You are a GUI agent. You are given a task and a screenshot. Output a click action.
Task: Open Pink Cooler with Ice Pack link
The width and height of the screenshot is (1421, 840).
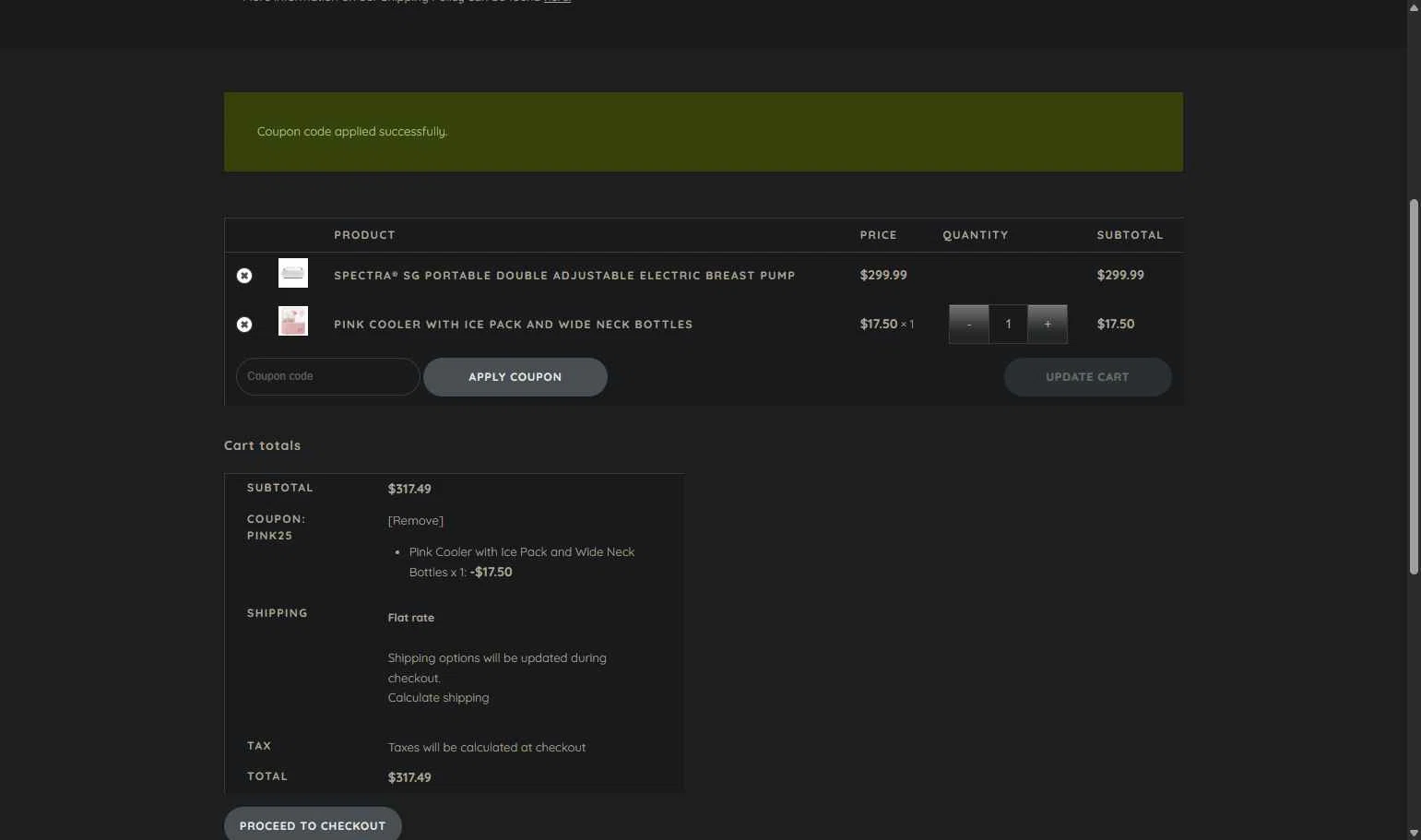click(x=513, y=325)
